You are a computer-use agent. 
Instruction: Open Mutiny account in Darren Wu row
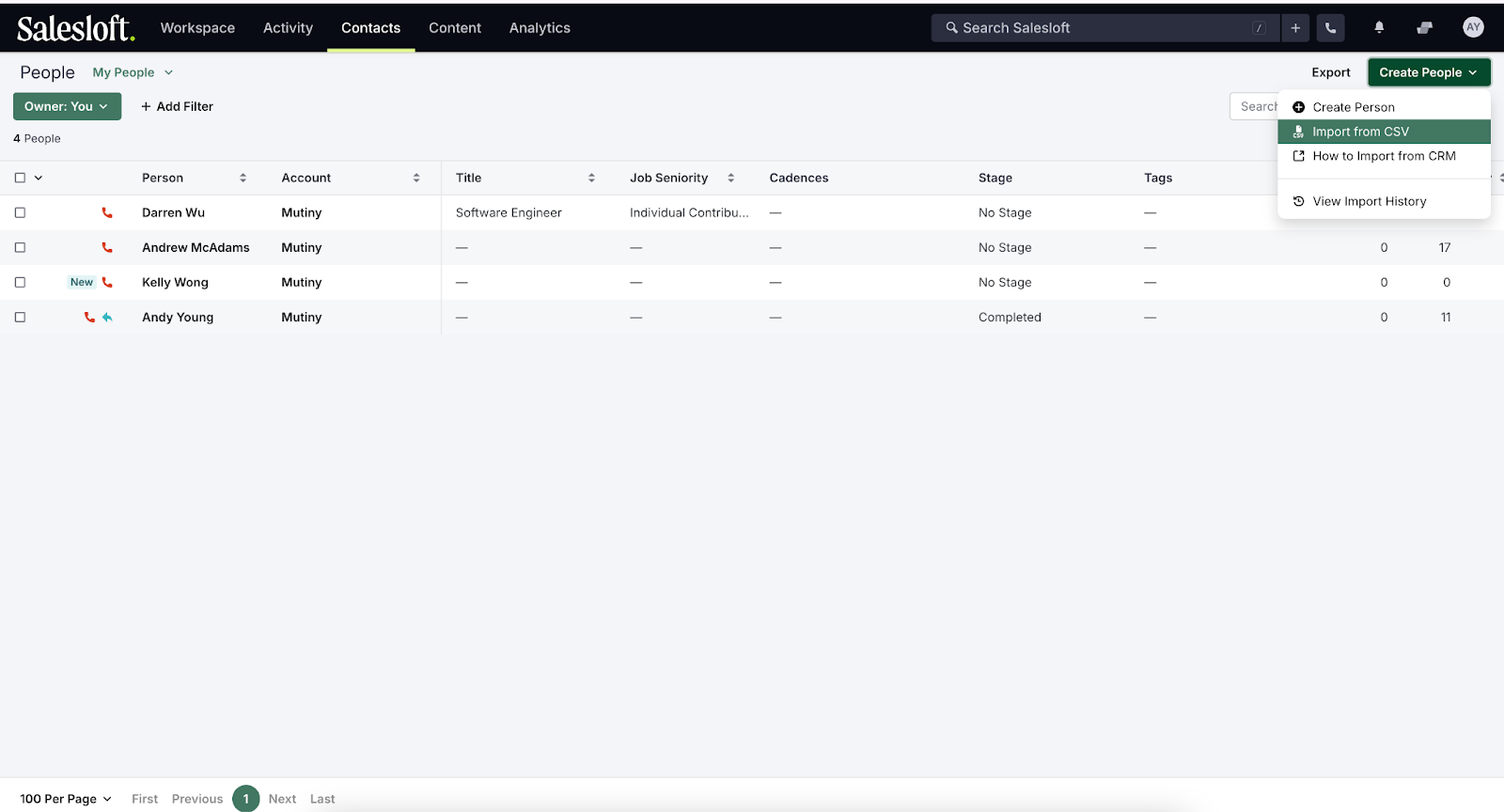[x=302, y=213]
